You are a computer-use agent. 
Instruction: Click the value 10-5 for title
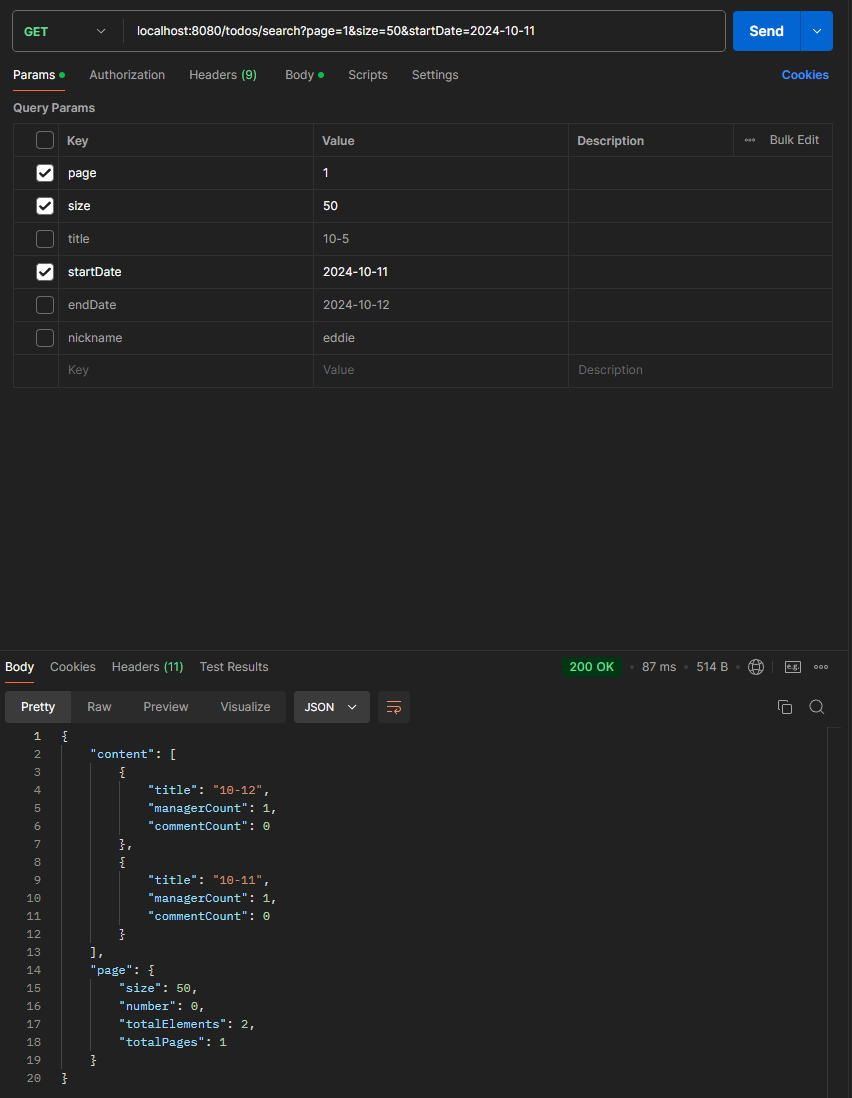click(336, 239)
